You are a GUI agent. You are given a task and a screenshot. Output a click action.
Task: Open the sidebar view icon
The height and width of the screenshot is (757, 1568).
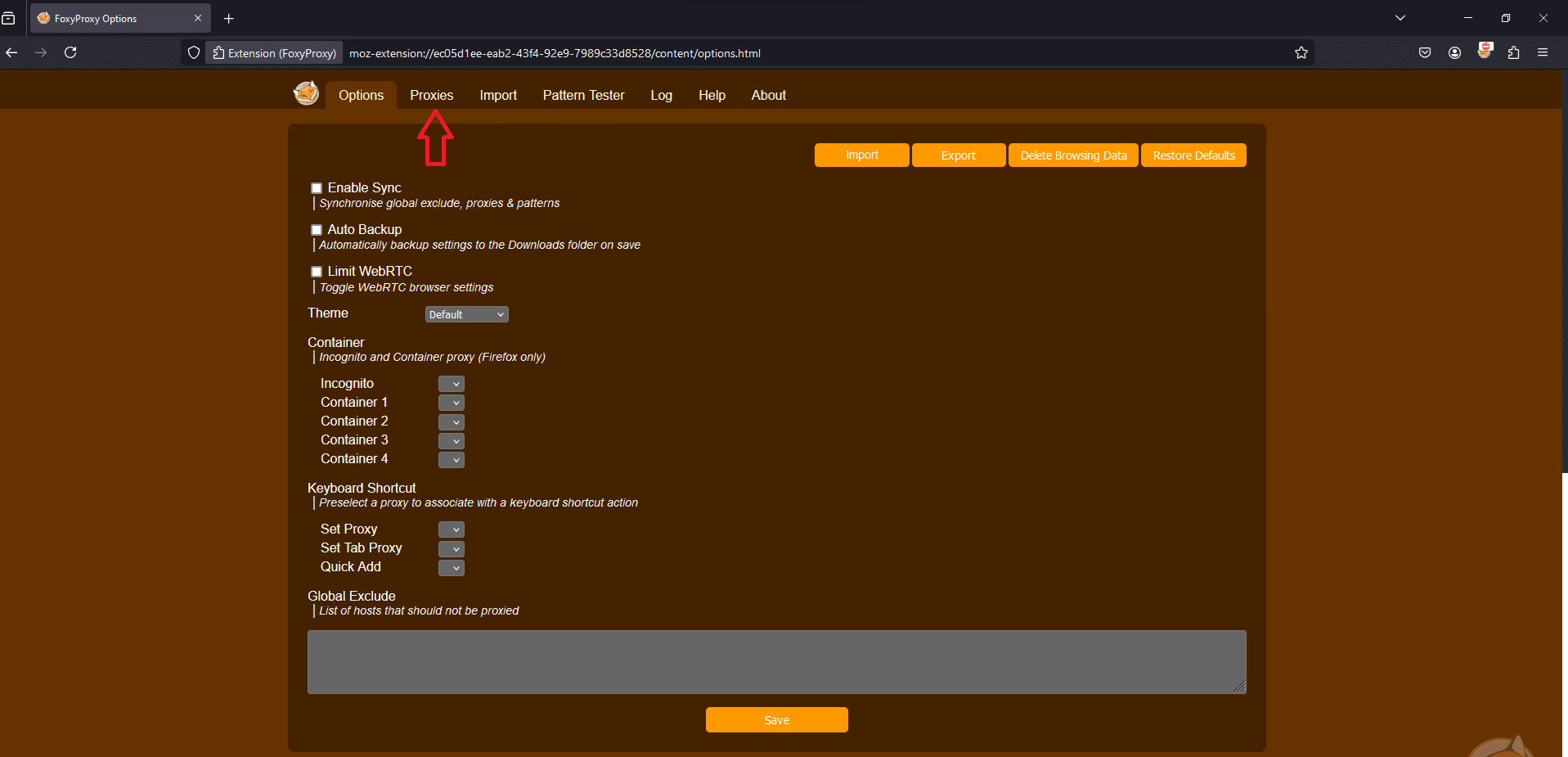point(10,18)
